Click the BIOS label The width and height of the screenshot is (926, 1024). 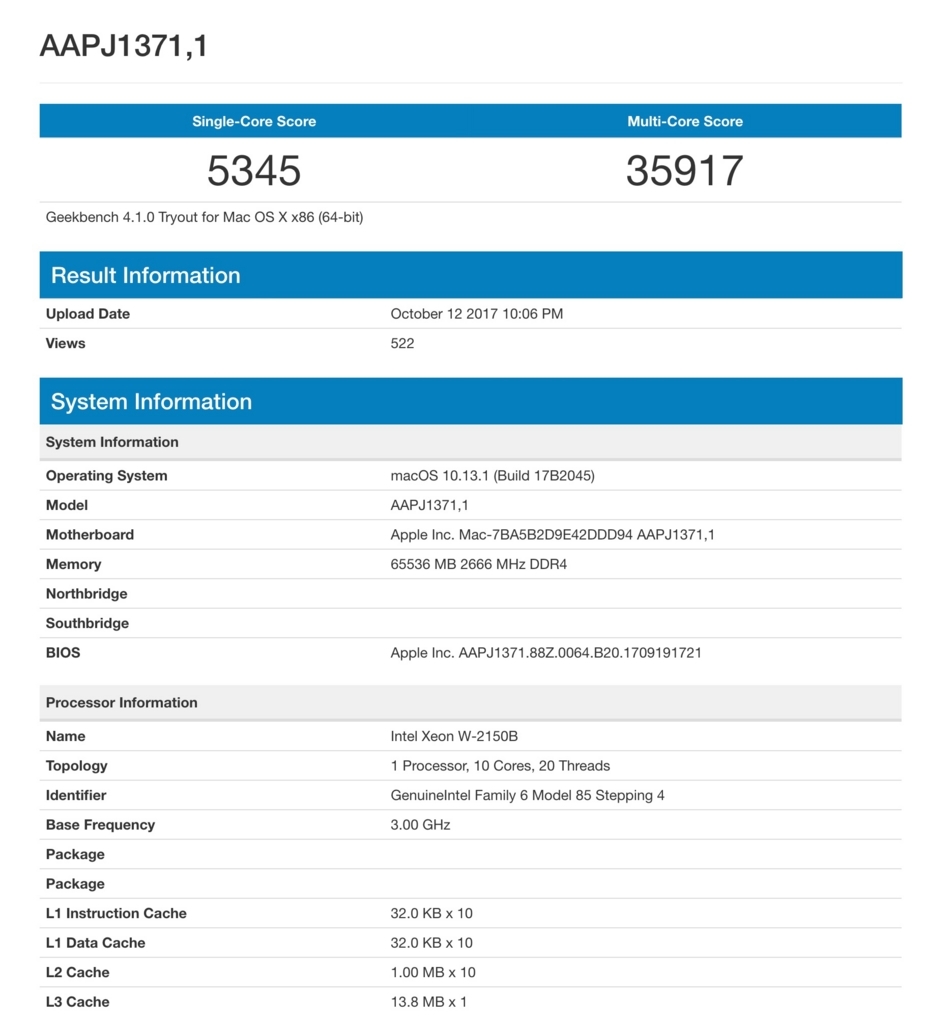63,653
